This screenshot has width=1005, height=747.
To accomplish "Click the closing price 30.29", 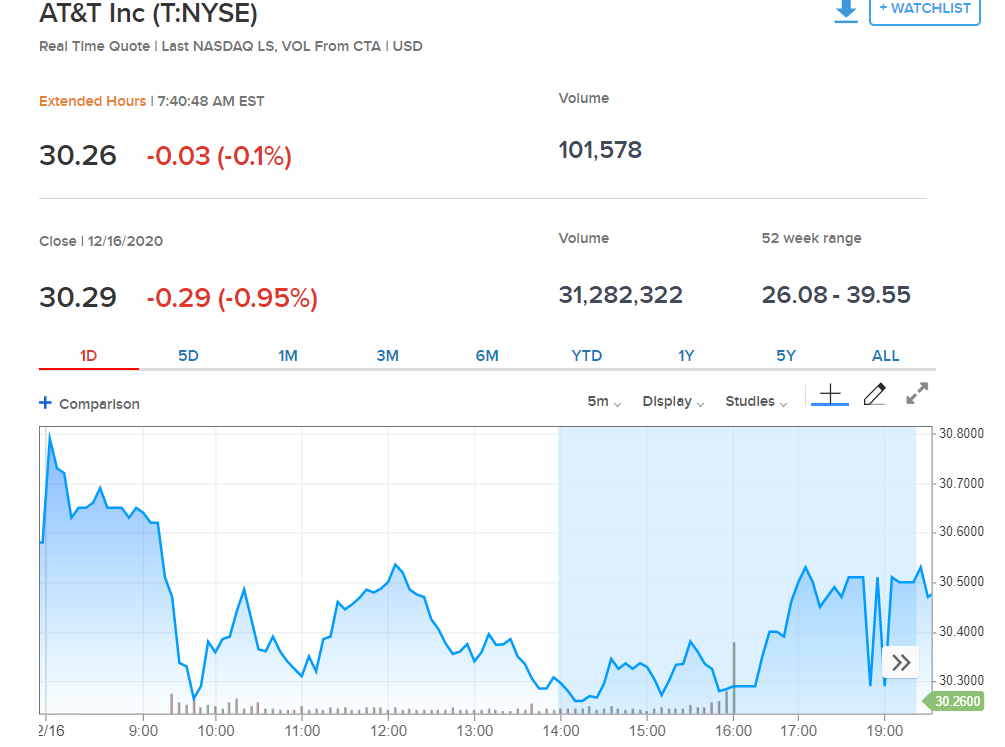I will pos(78,298).
